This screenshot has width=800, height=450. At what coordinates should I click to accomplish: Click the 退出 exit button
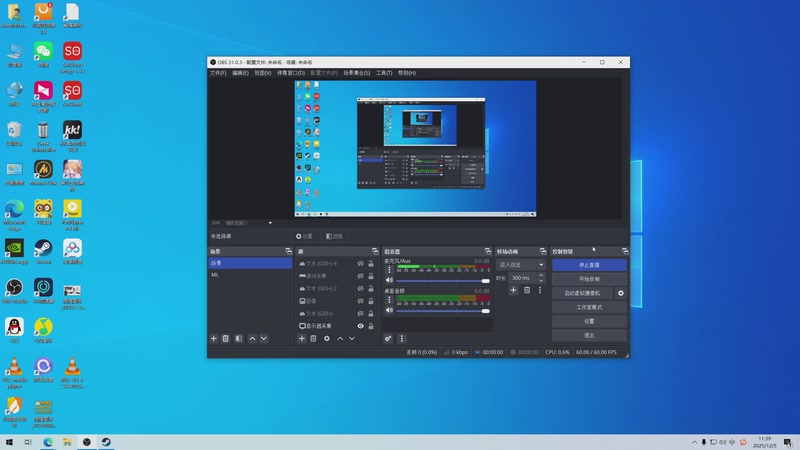[589, 335]
